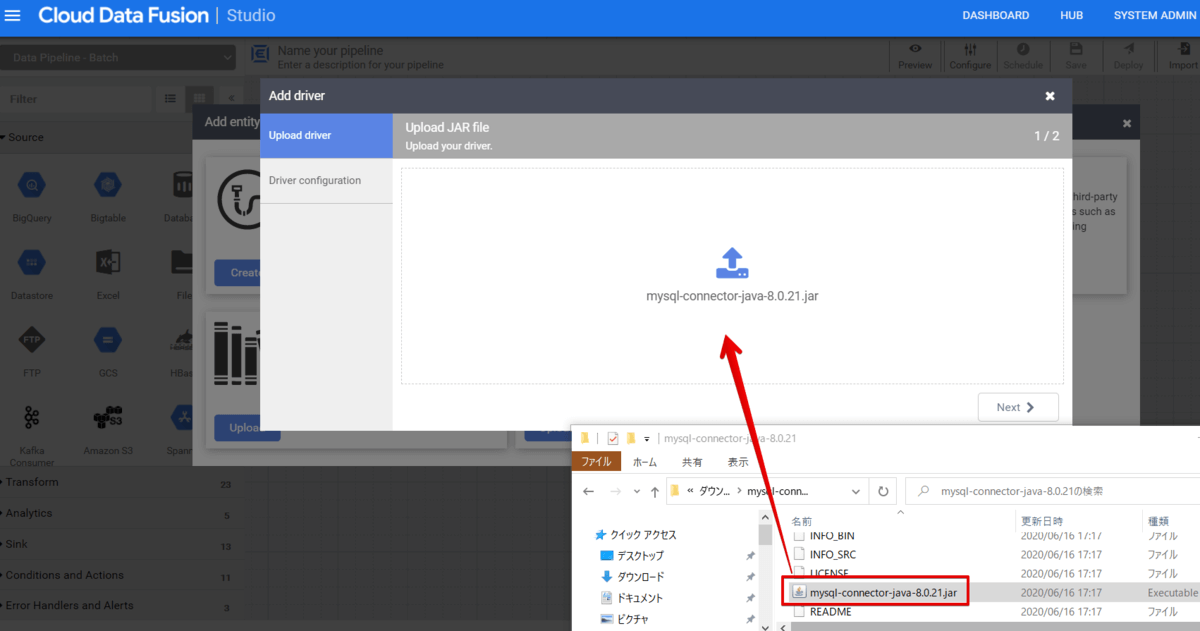Click the Name your pipeline field
The width and height of the screenshot is (1200, 631).
pyautogui.click(x=330, y=50)
